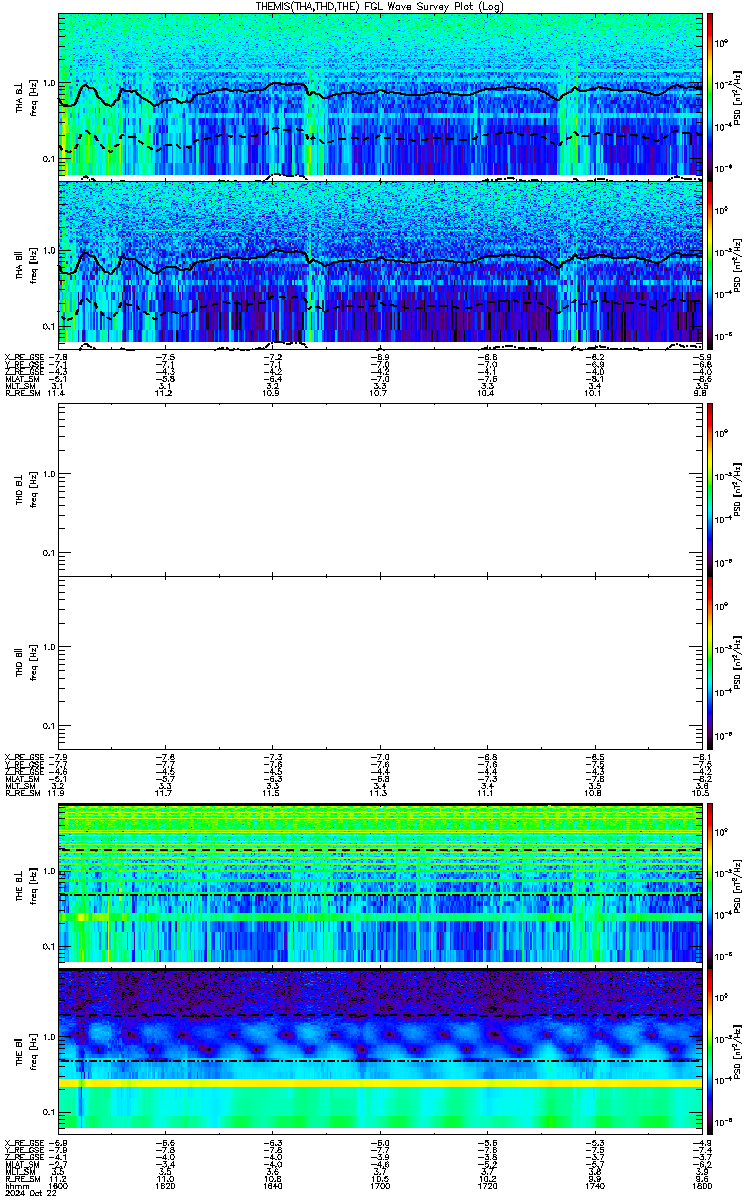
Task: Click the 0.1 frequency tick of THD BL
Action: coord(49,553)
